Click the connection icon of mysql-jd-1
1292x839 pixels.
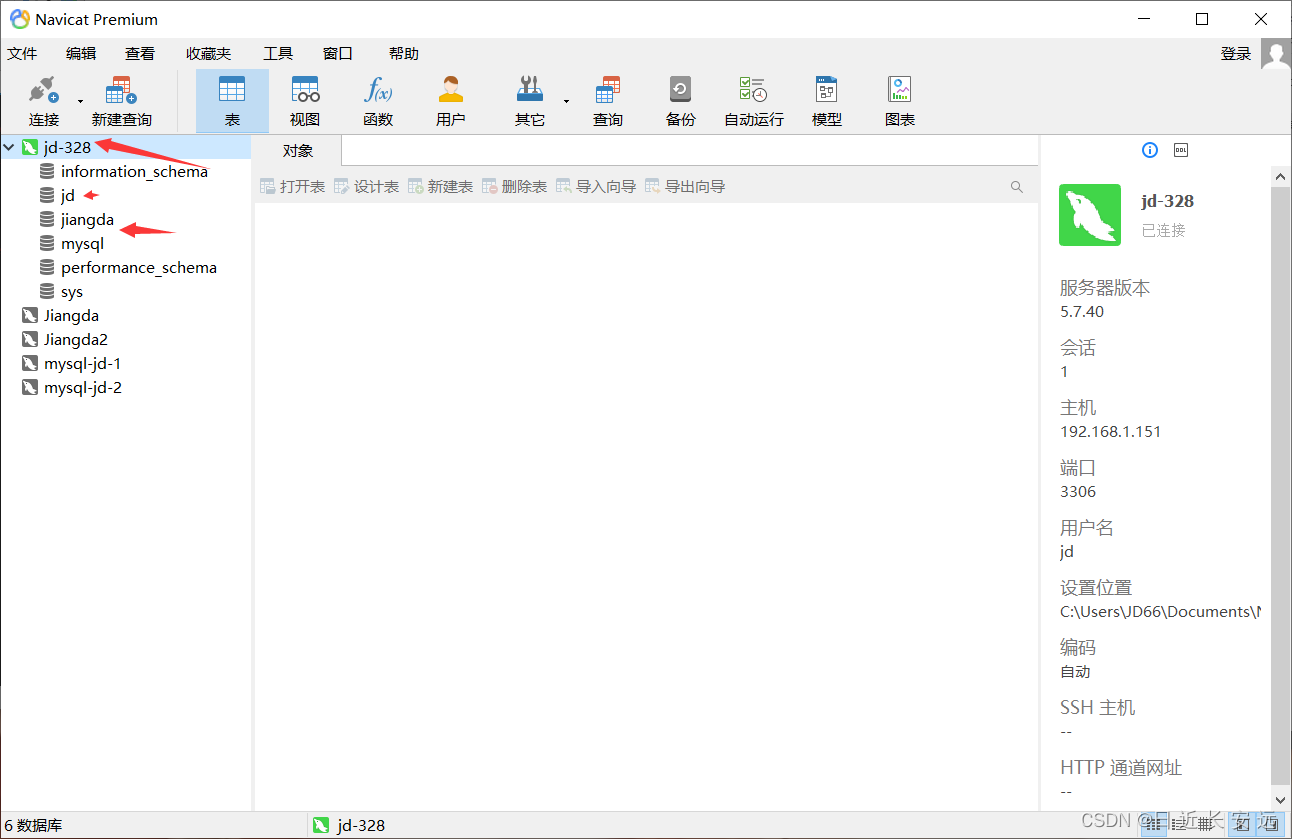tap(30, 364)
